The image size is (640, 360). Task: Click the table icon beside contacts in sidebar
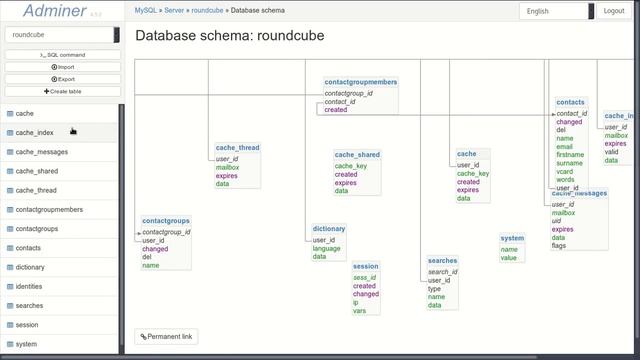click(x=10, y=248)
